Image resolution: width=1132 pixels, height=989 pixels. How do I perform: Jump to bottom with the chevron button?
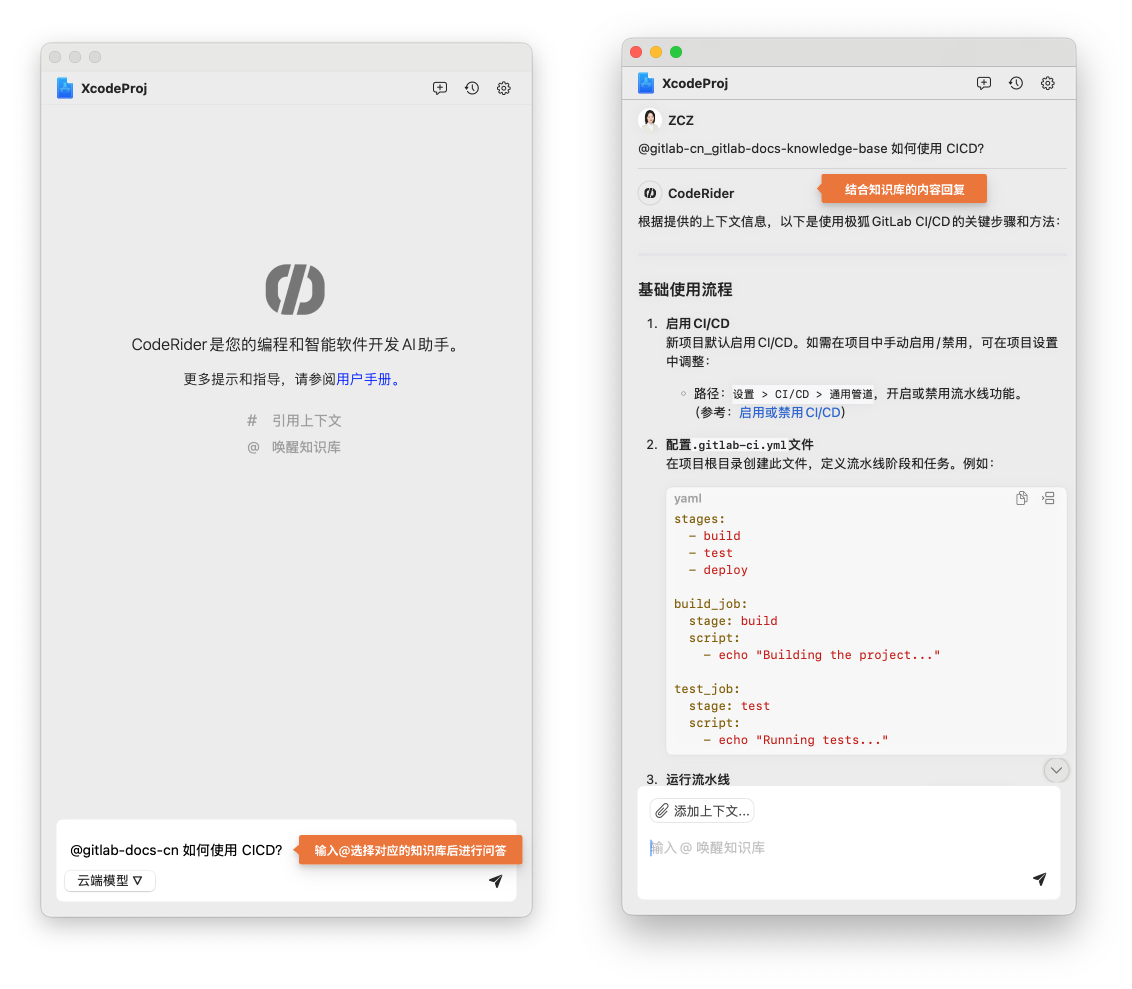tap(1056, 770)
